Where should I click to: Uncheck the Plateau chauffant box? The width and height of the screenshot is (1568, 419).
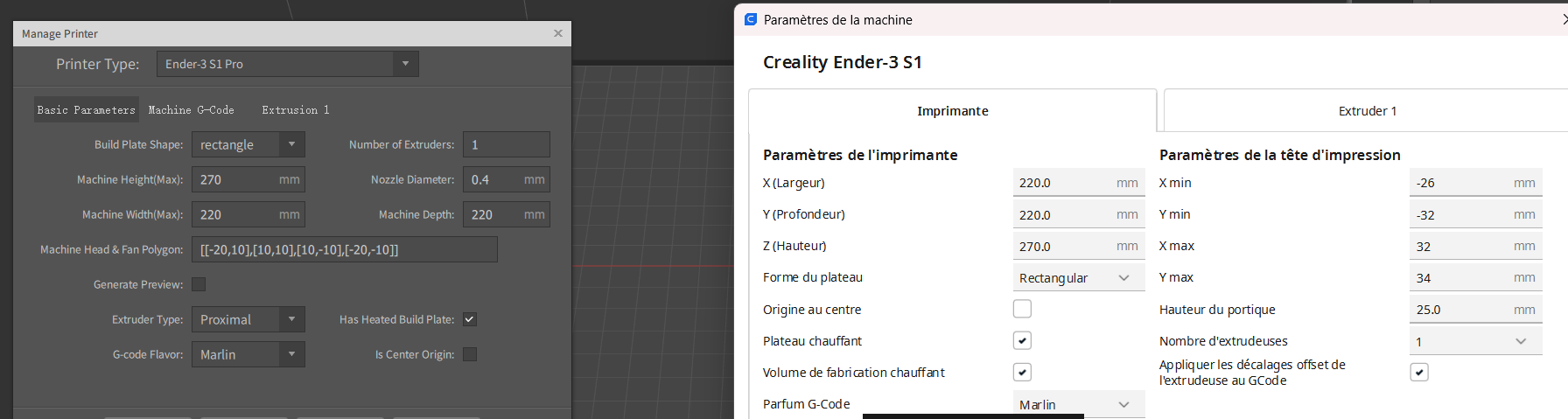coord(1022,340)
